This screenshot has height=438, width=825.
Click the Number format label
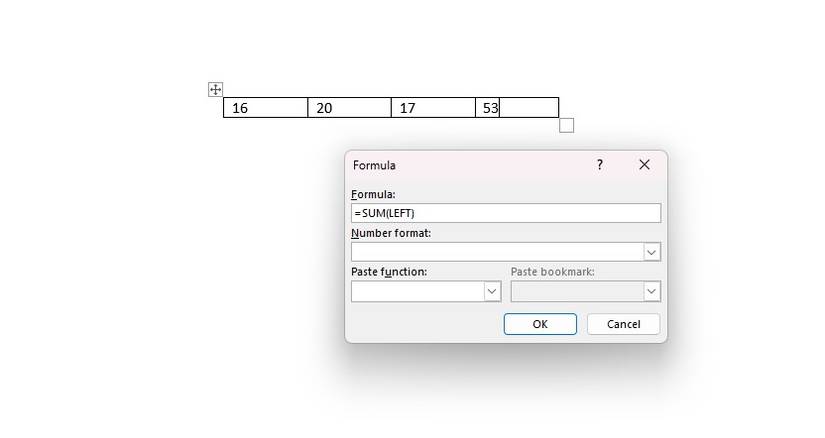[x=391, y=233]
